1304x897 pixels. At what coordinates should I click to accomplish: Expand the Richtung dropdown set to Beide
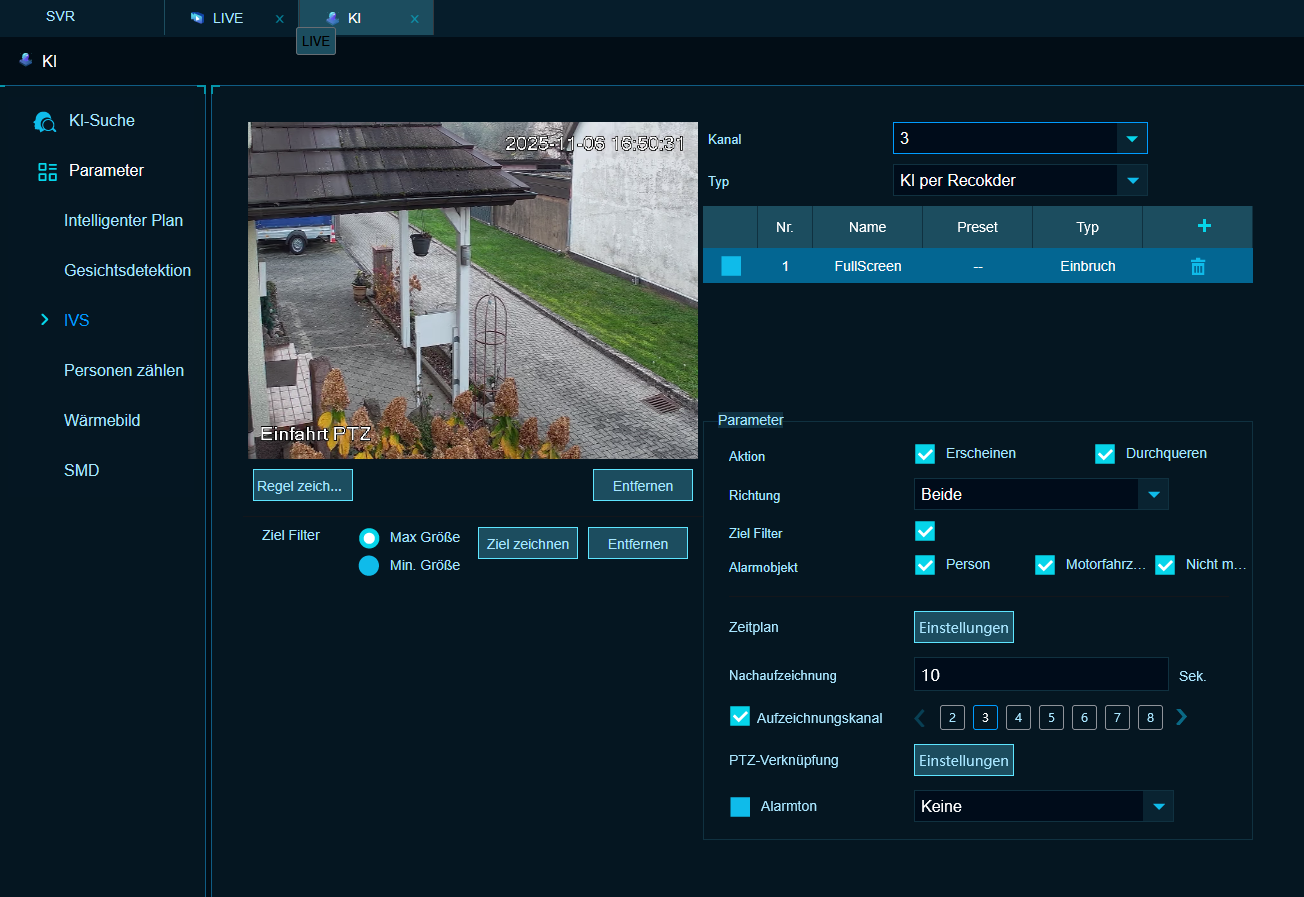tap(1153, 494)
